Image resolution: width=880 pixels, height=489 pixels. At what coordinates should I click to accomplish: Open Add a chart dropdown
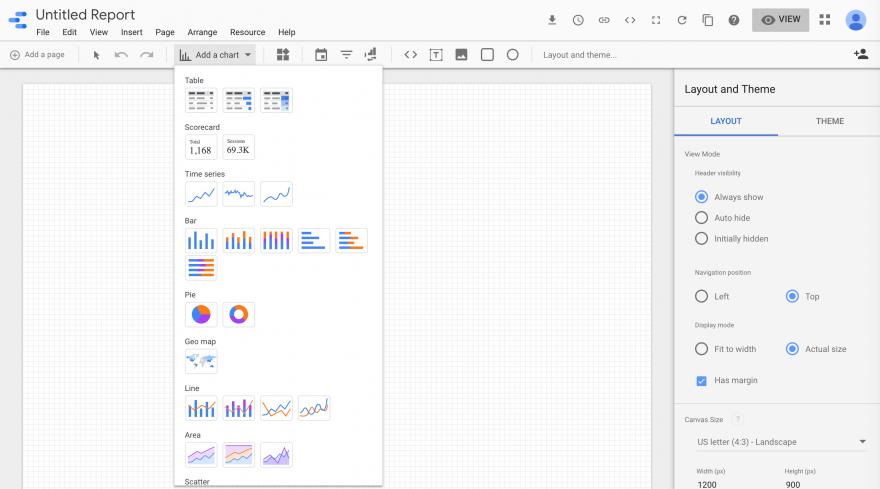pyautogui.click(x=215, y=55)
